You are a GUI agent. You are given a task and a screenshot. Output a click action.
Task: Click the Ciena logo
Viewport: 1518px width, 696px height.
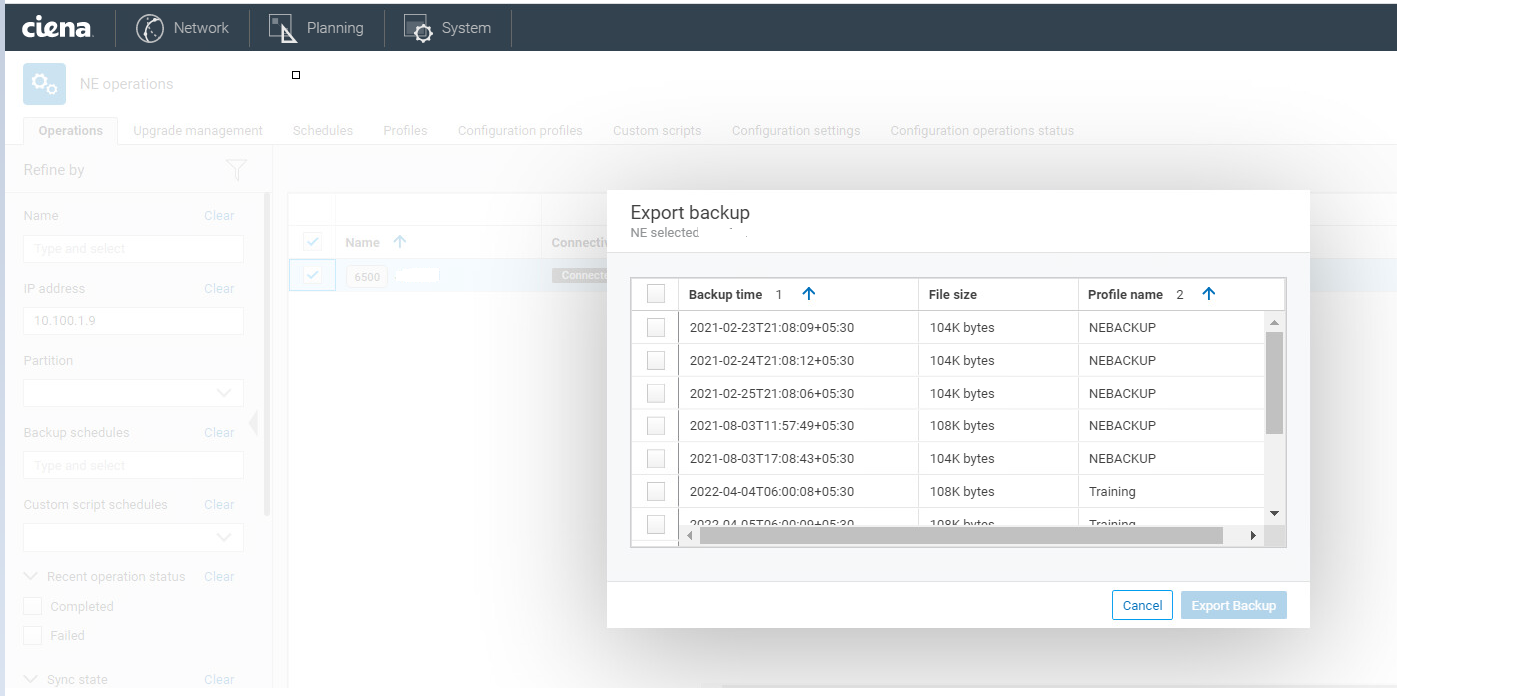pyautogui.click(x=57, y=27)
